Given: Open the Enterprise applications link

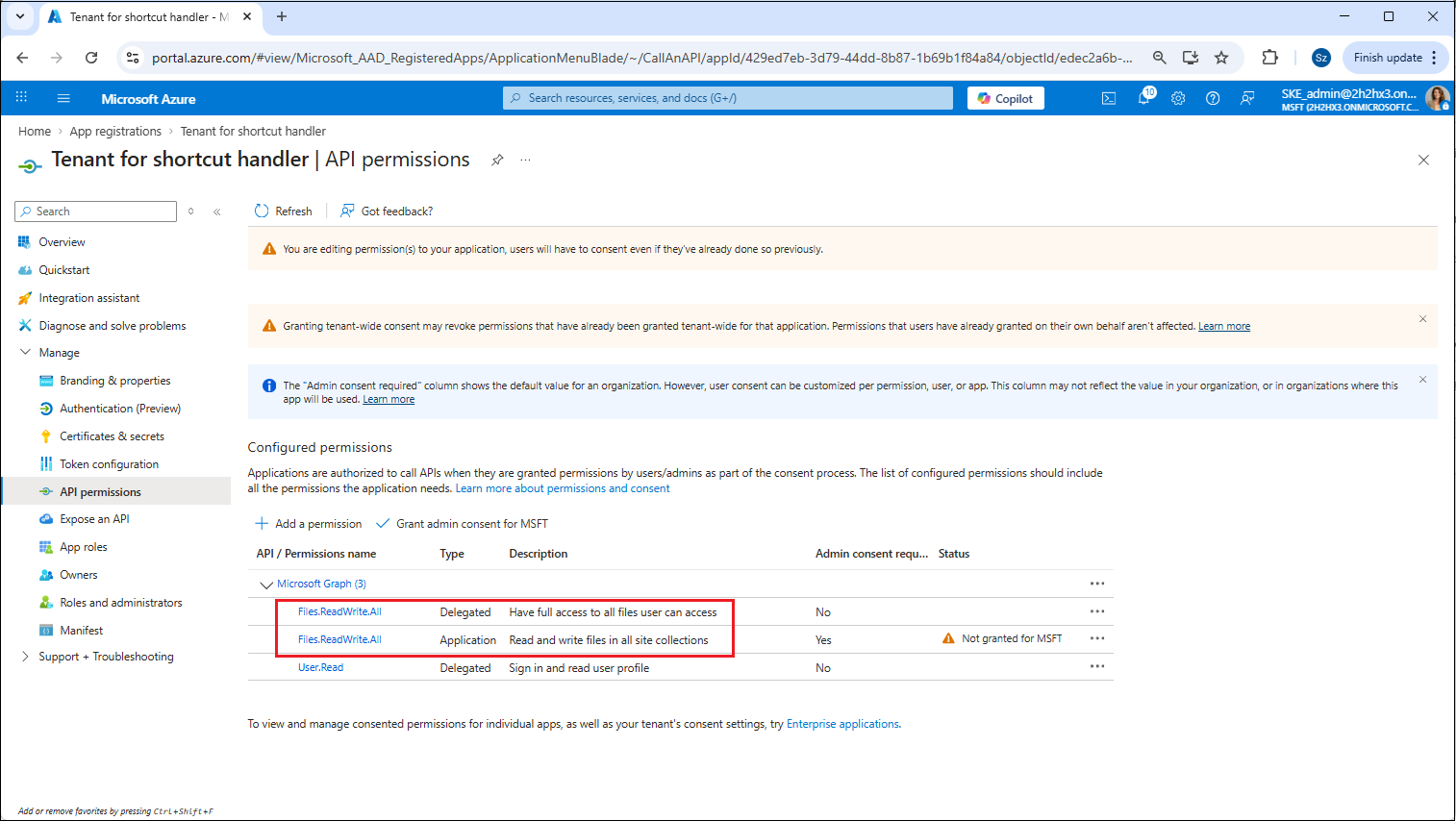Looking at the screenshot, I should coord(842,724).
